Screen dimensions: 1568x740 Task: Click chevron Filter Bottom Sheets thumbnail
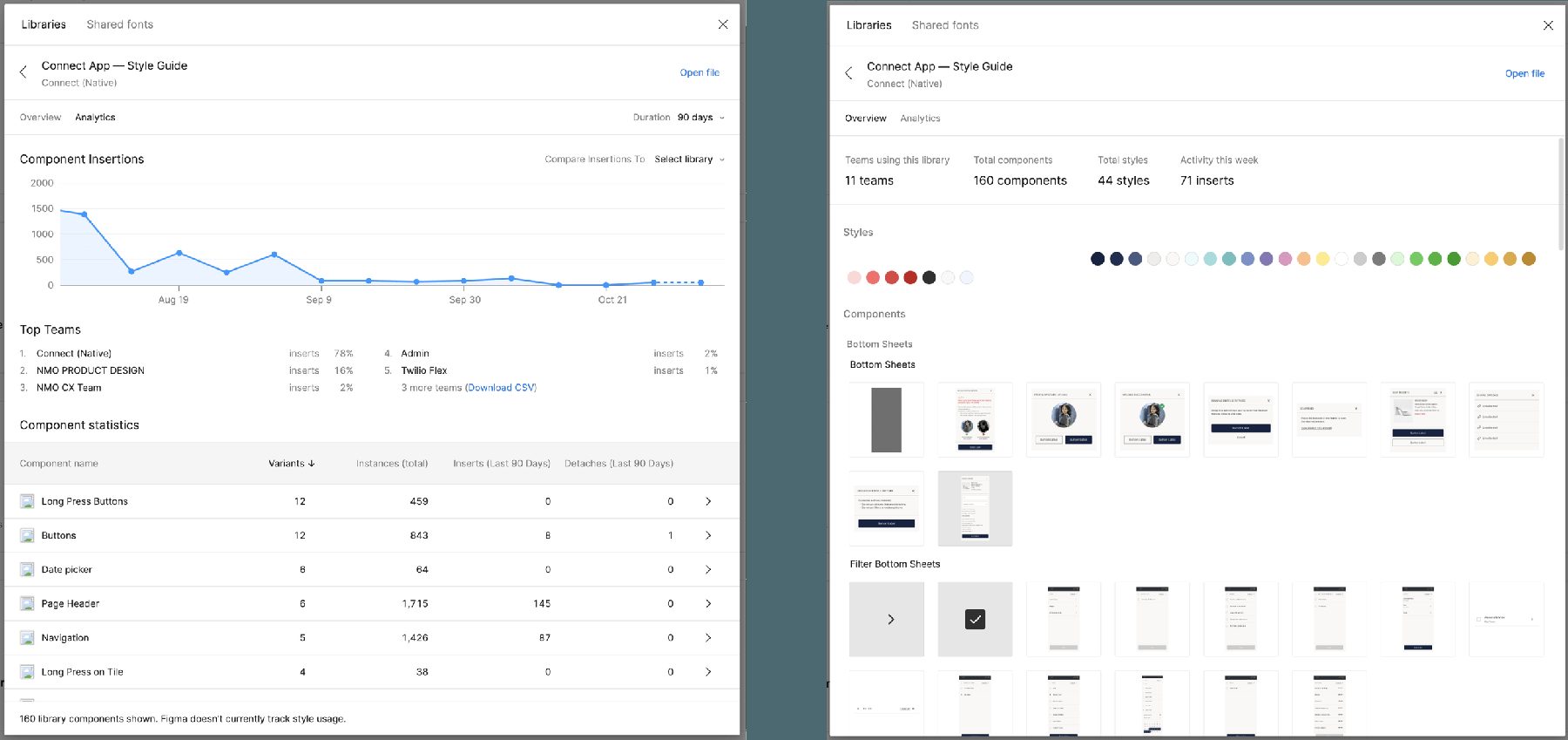887,619
